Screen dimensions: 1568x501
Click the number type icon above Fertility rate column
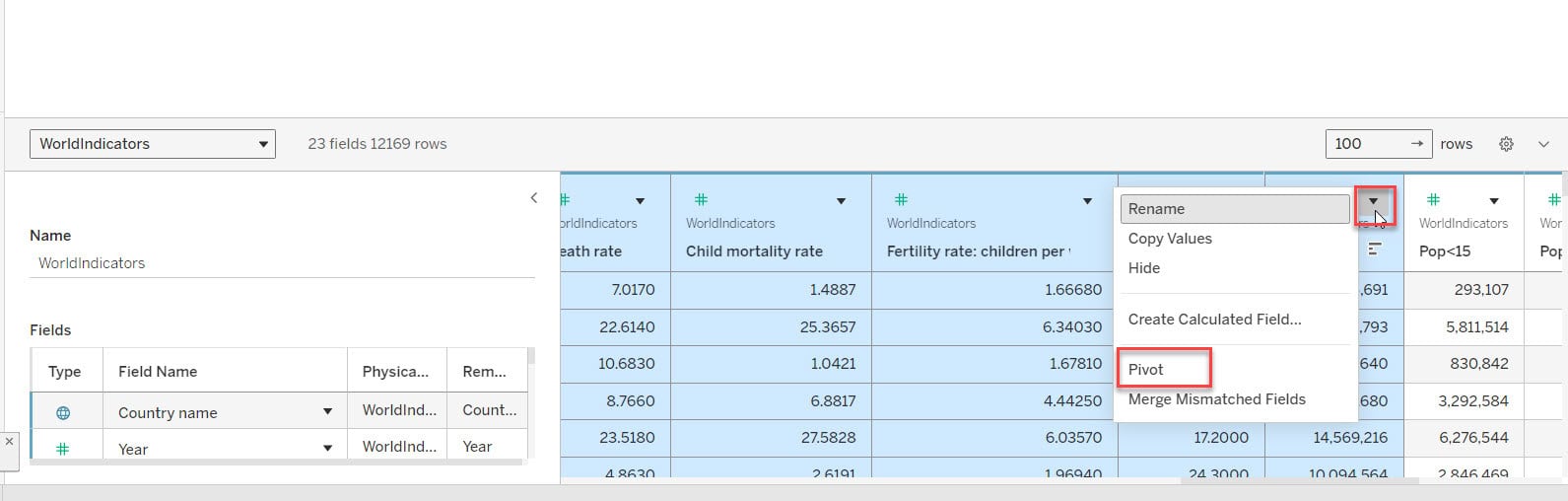[901, 200]
